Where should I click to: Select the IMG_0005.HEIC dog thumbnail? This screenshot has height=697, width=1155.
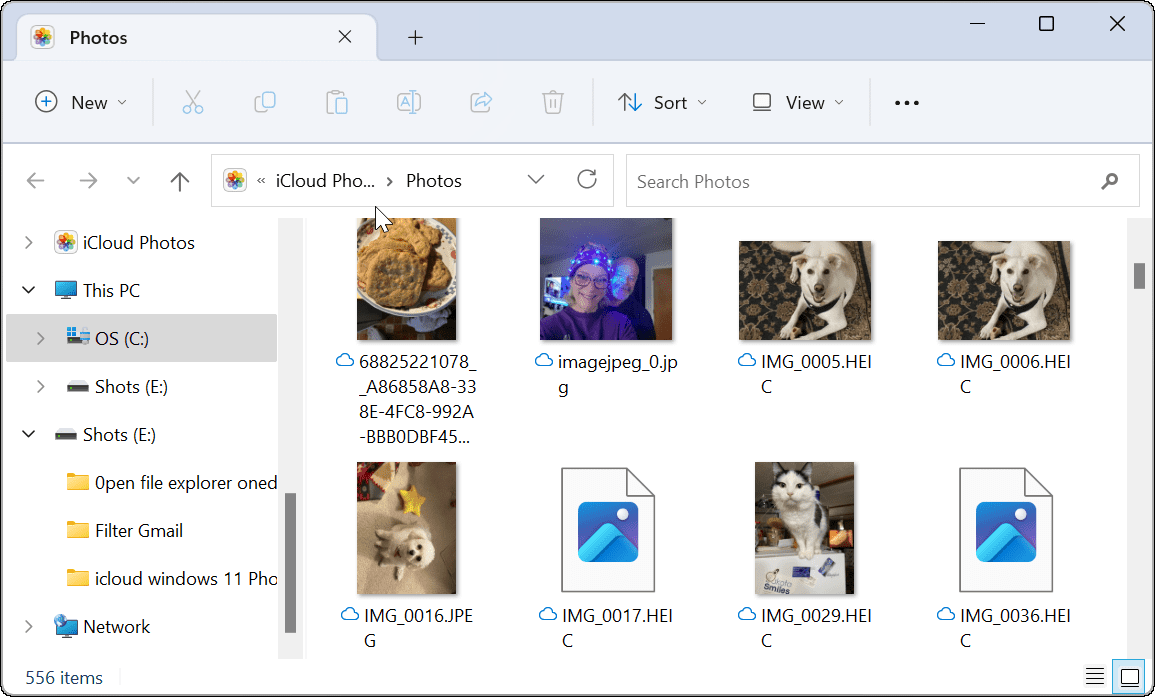coord(804,290)
